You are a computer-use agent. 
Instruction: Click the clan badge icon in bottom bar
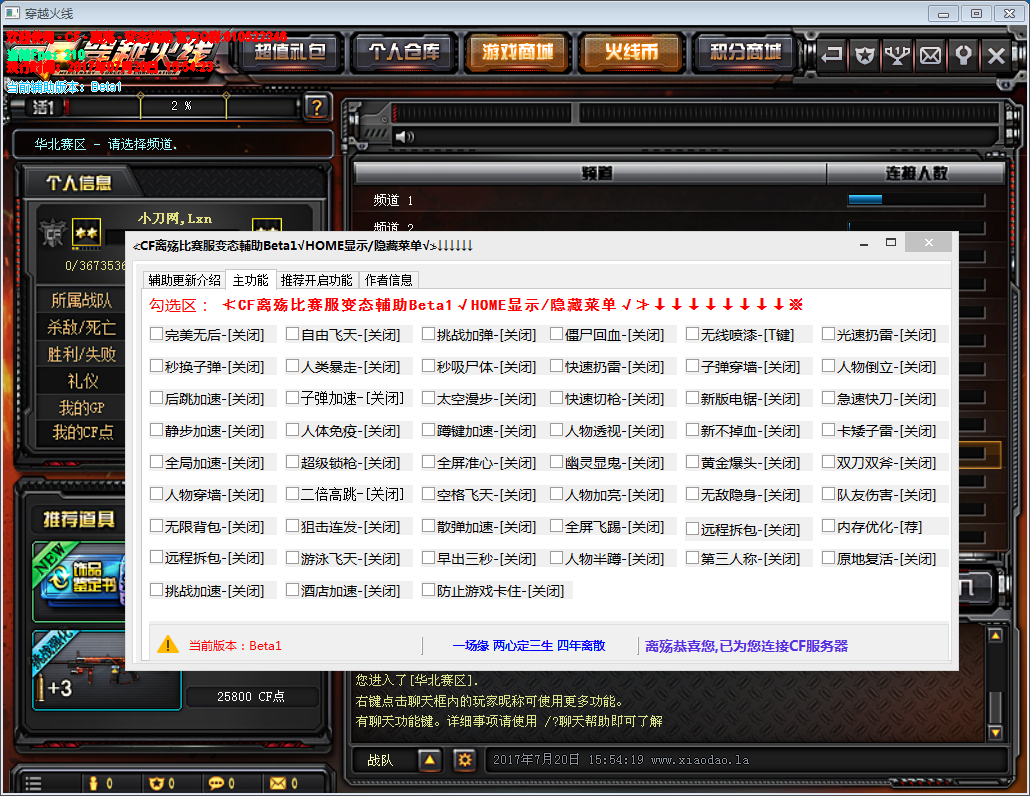click(x=156, y=783)
